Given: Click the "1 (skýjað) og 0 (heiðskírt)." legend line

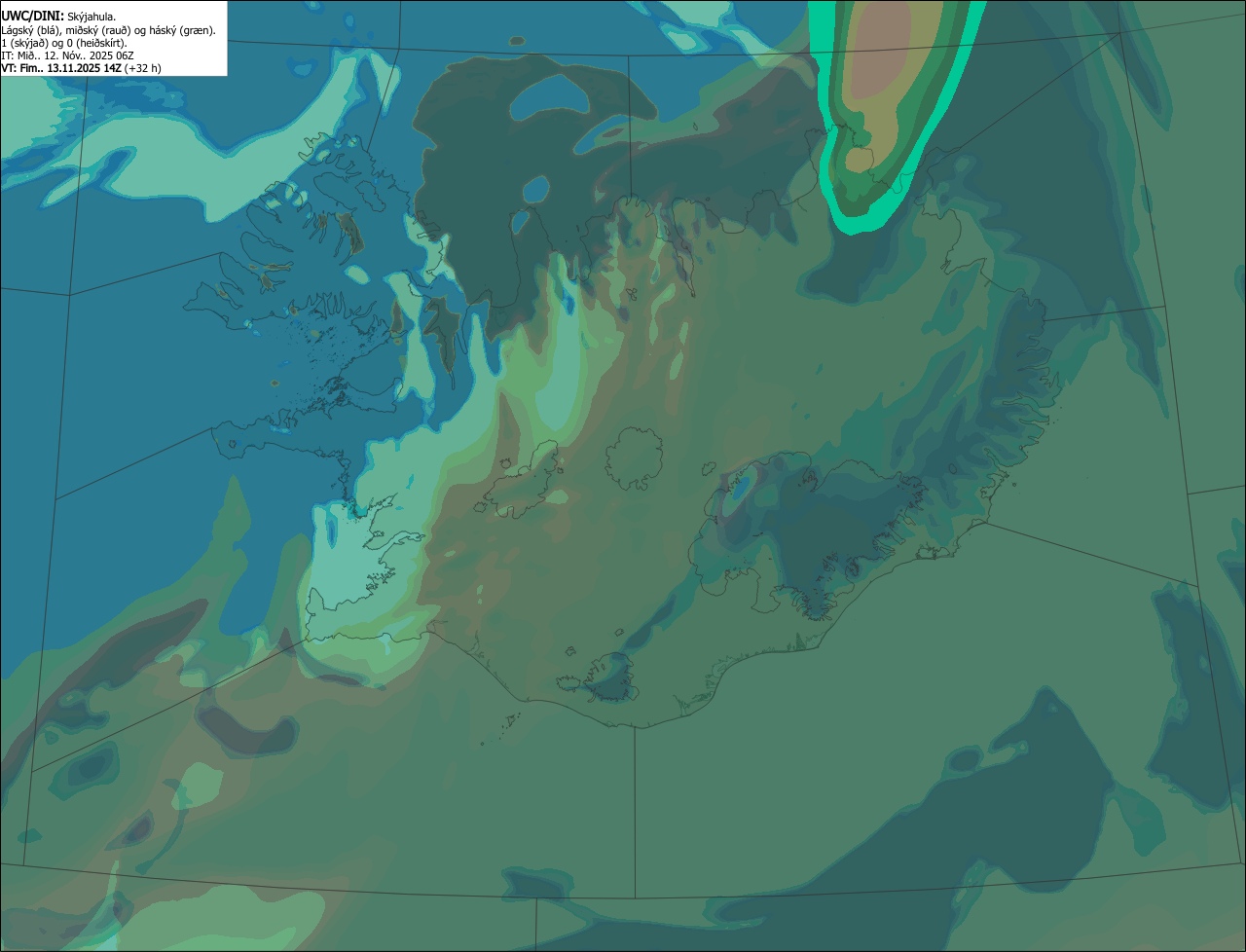Looking at the screenshot, I should (64, 43).
